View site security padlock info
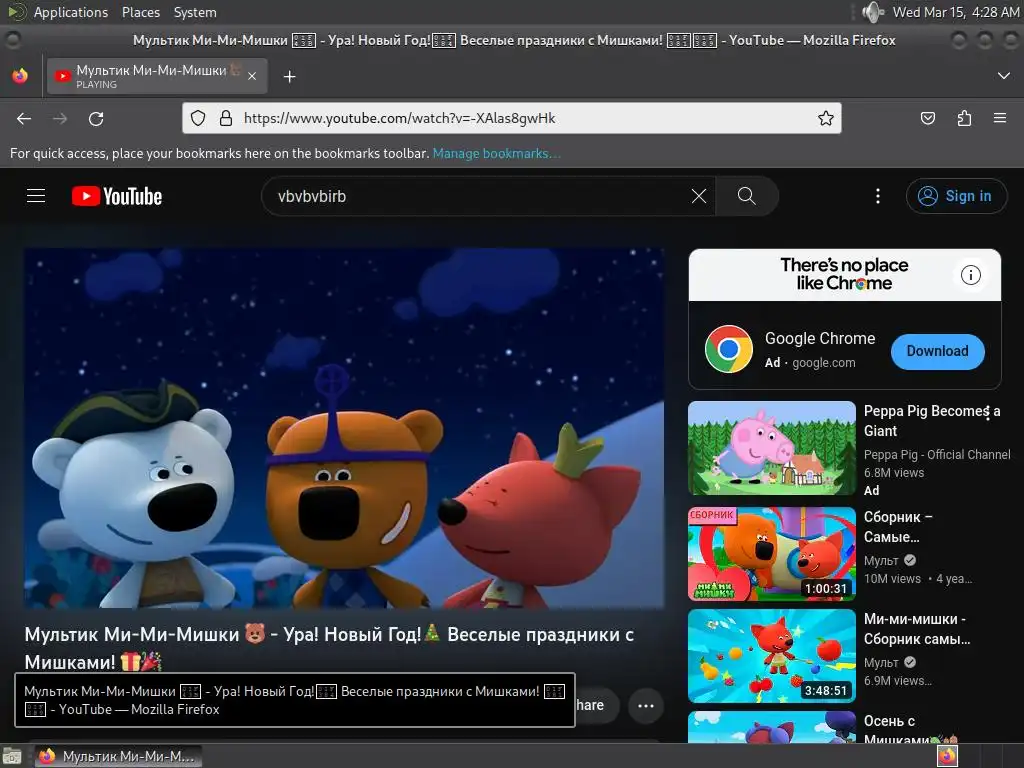Image resolution: width=1024 pixels, height=768 pixels. click(226, 118)
